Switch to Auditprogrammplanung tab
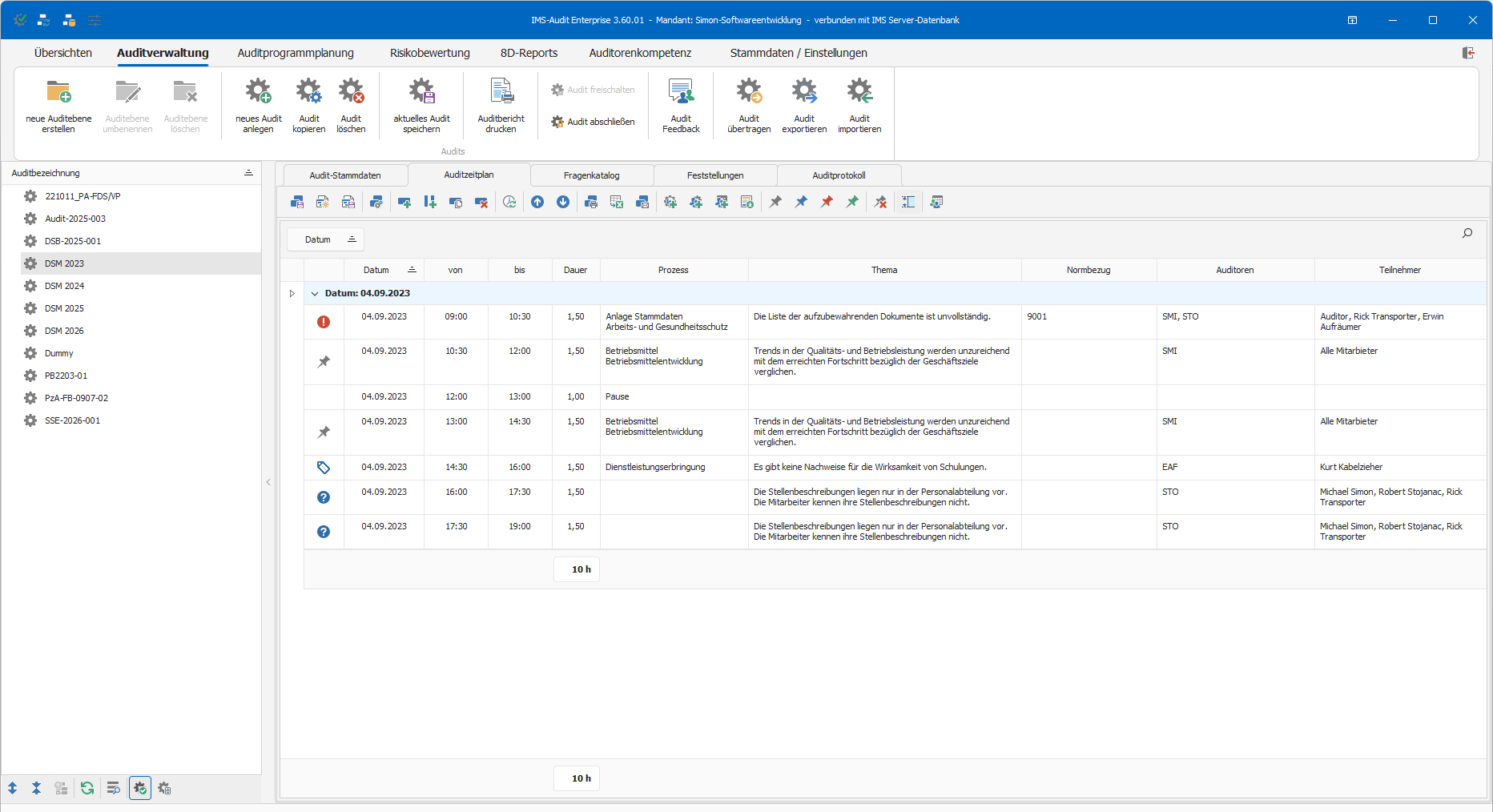The image size is (1493, 812). 296,53
